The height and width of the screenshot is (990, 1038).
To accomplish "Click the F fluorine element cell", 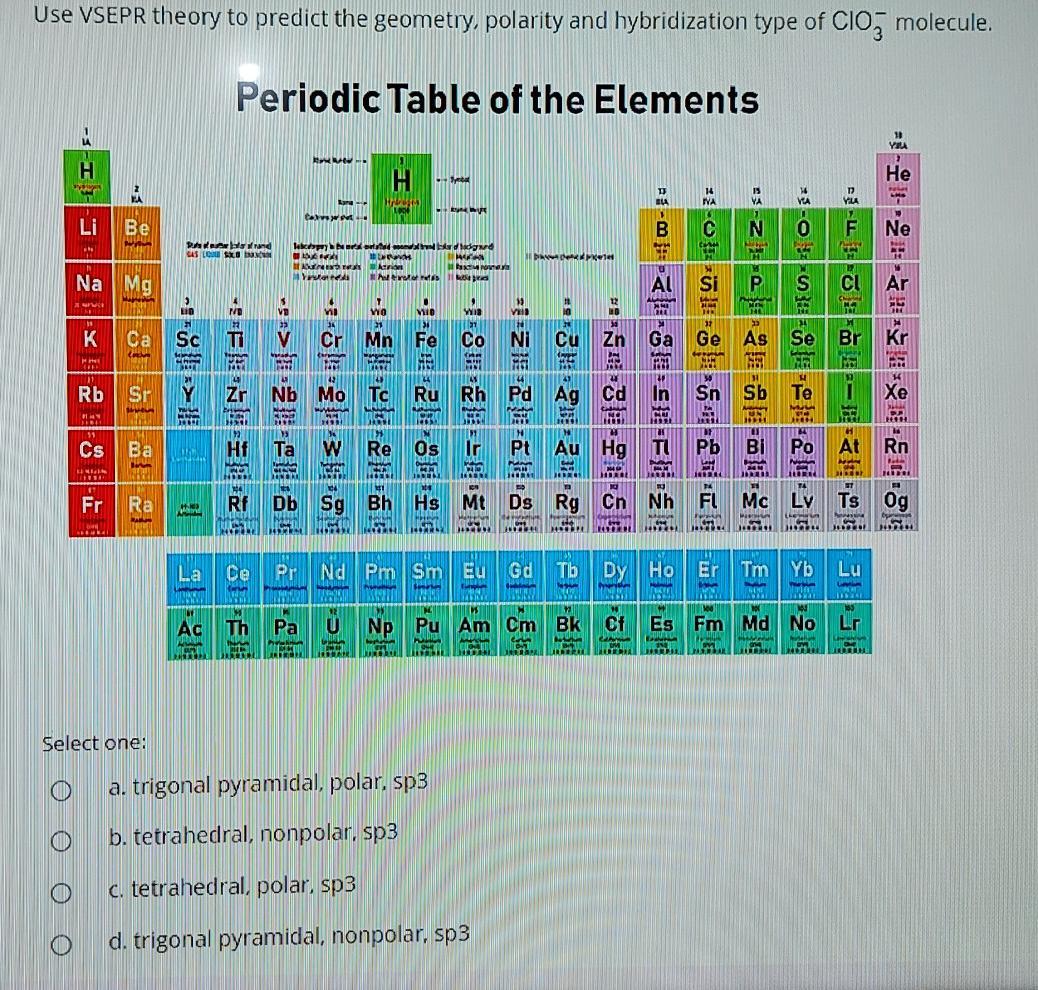I will click(850, 234).
